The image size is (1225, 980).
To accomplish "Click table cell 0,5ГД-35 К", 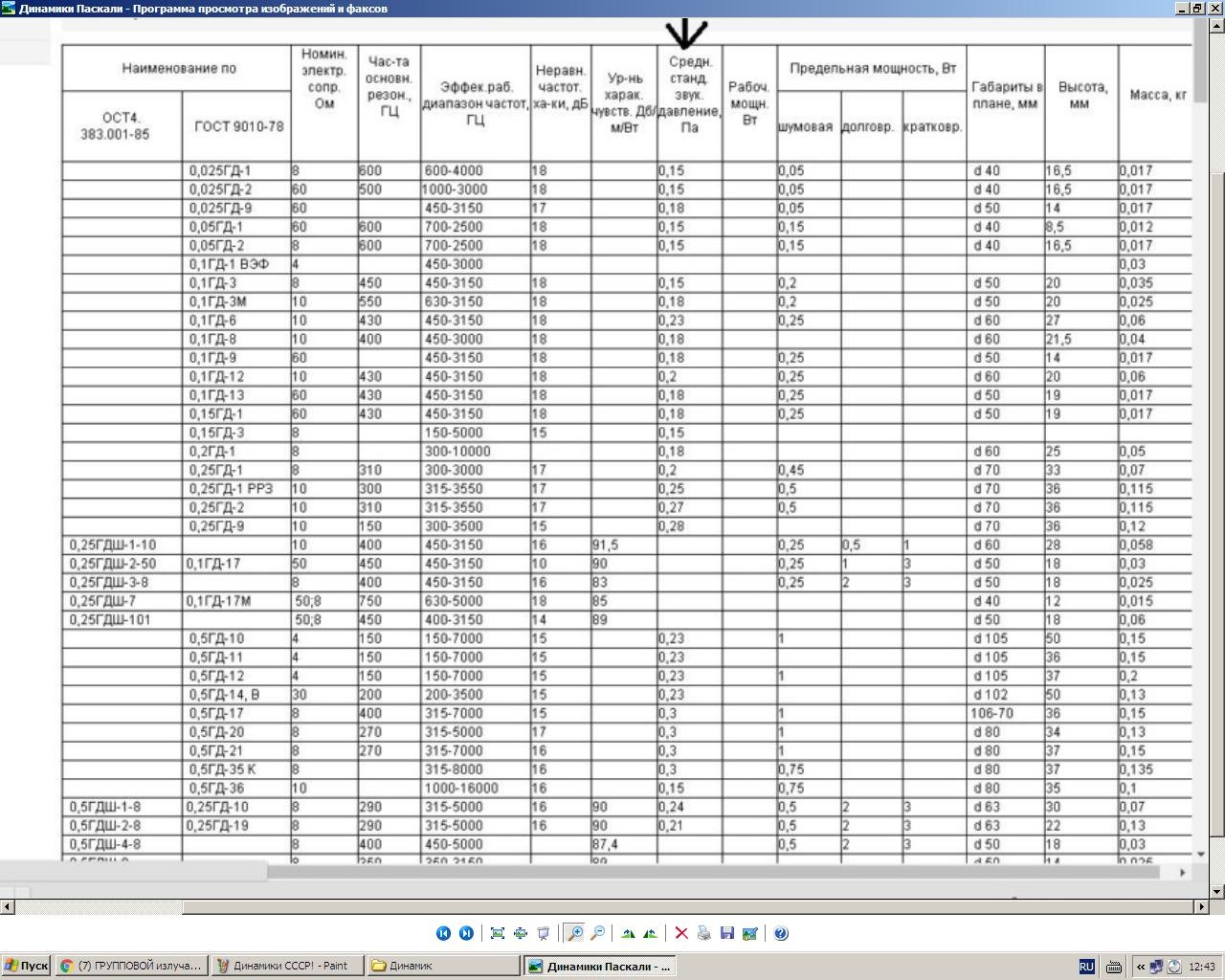I will 222,769.
